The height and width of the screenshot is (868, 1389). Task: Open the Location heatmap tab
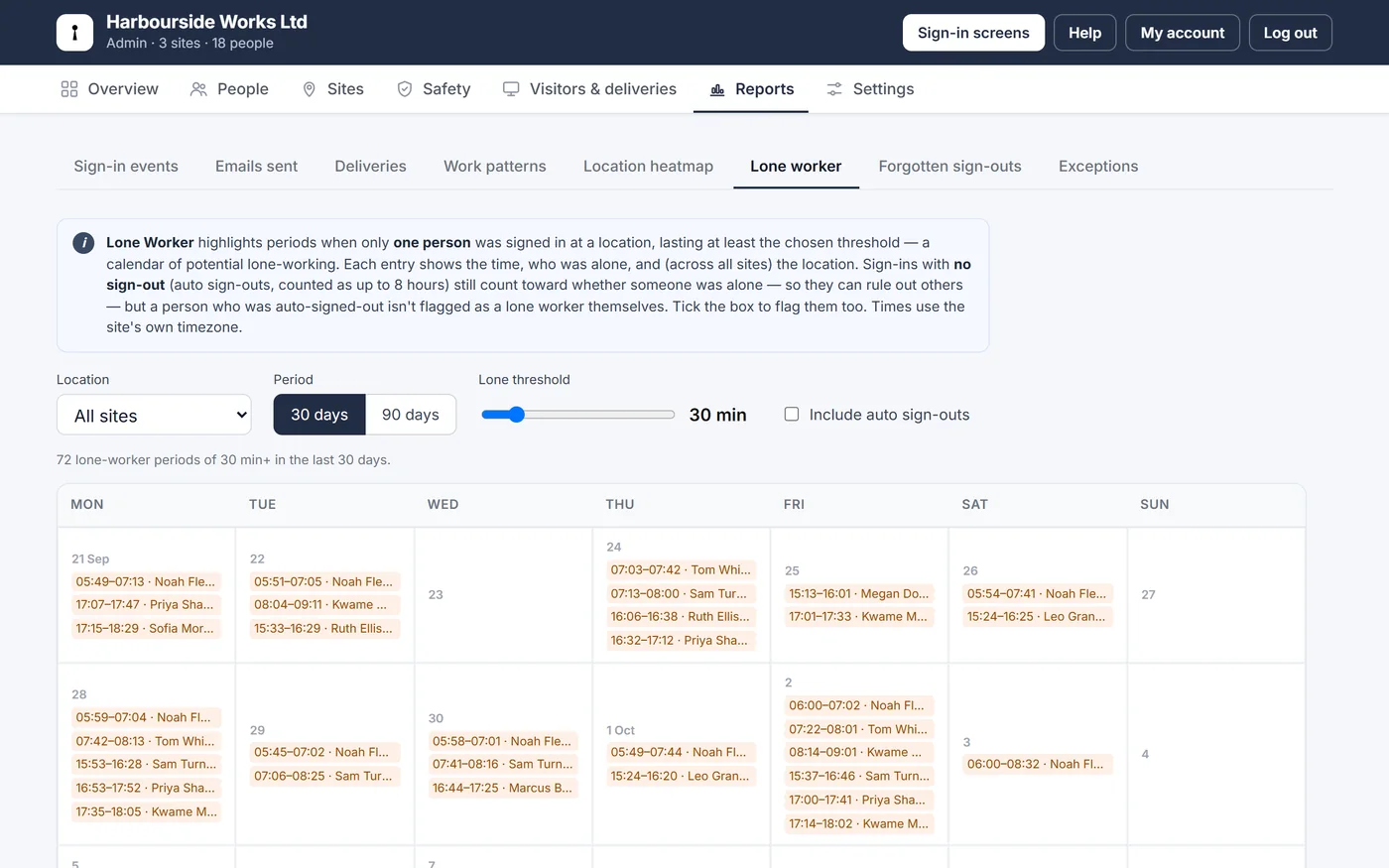[x=648, y=167]
